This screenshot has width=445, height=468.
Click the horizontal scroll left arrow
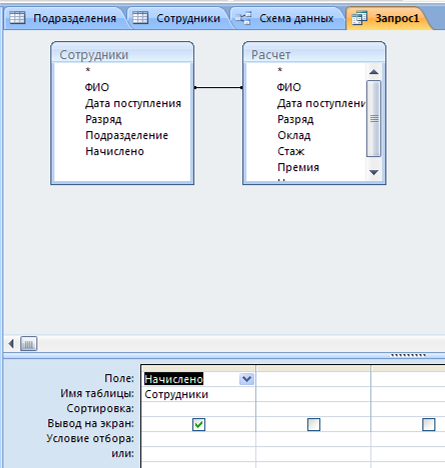click(x=11, y=343)
